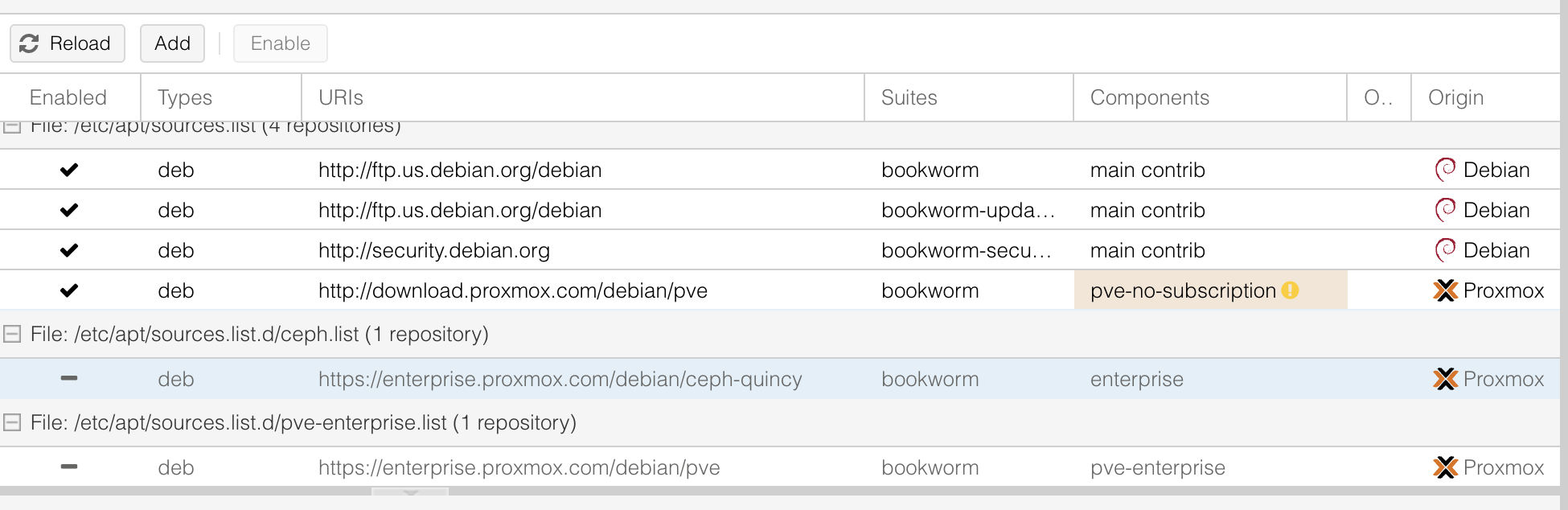Screen dimensions: 1568x510
Task: Select the Debian swirl icon for ftp.us.debian.org bookworm
Action: tap(1445, 170)
